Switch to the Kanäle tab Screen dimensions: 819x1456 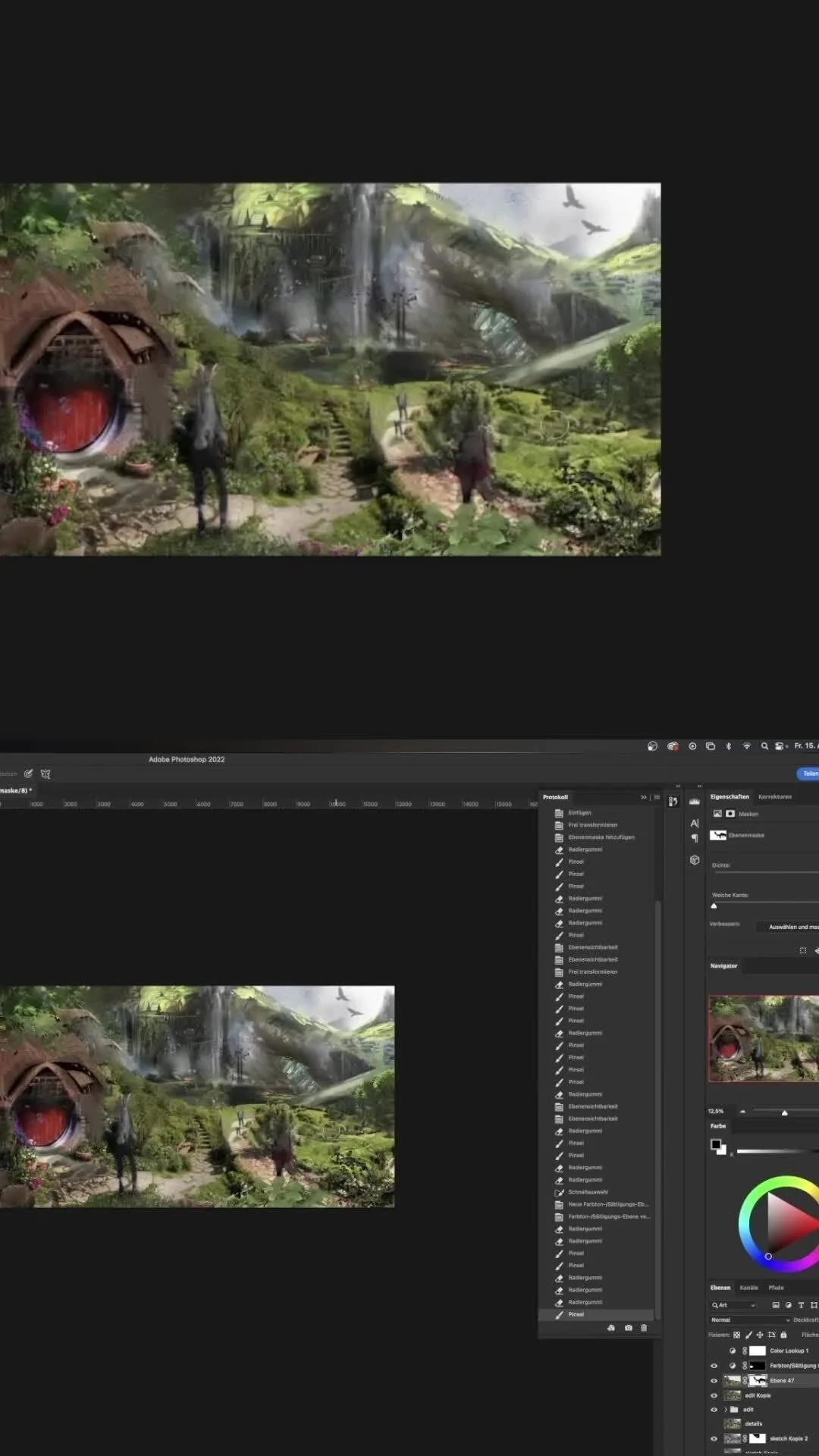pyautogui.click(x=748, y=1288)
